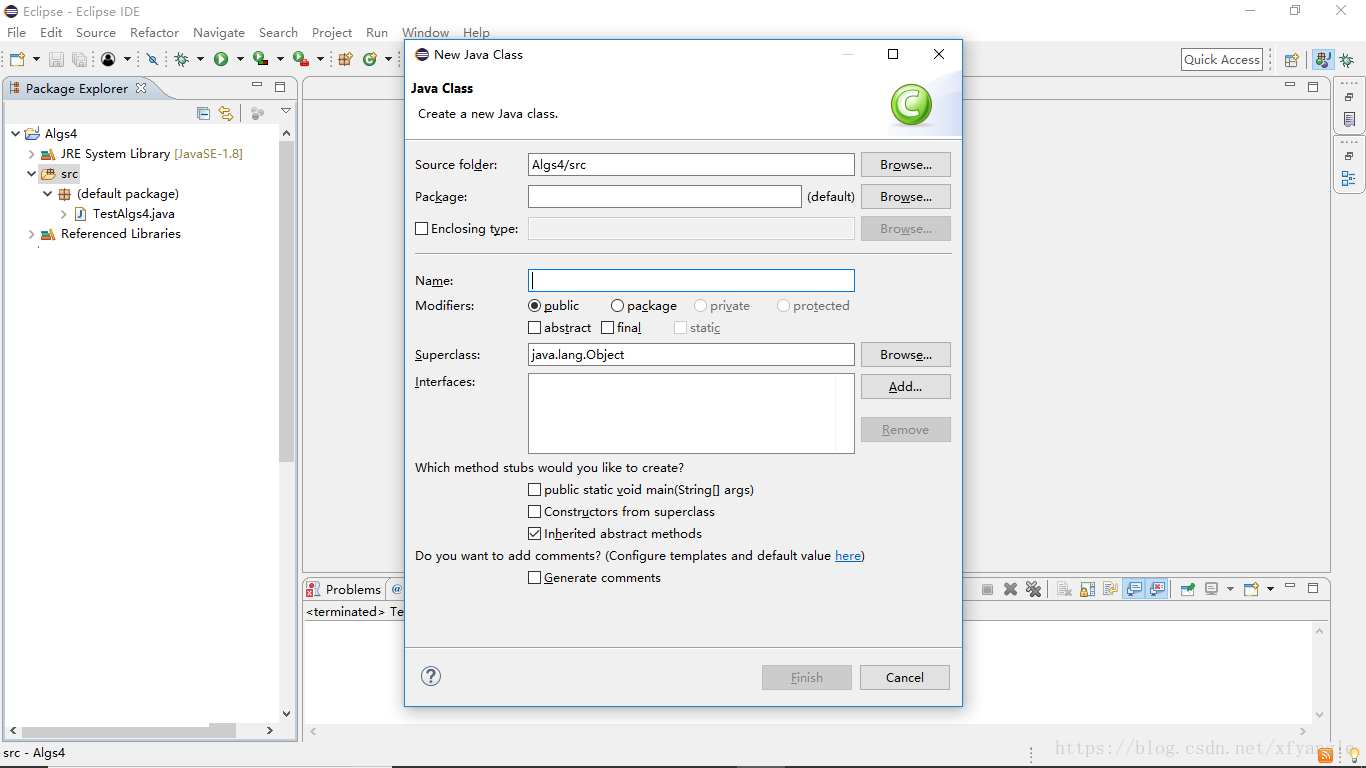This screenshot has width=1366, height=768.
Task: Browse for Source folder
Action: point(906,165)
